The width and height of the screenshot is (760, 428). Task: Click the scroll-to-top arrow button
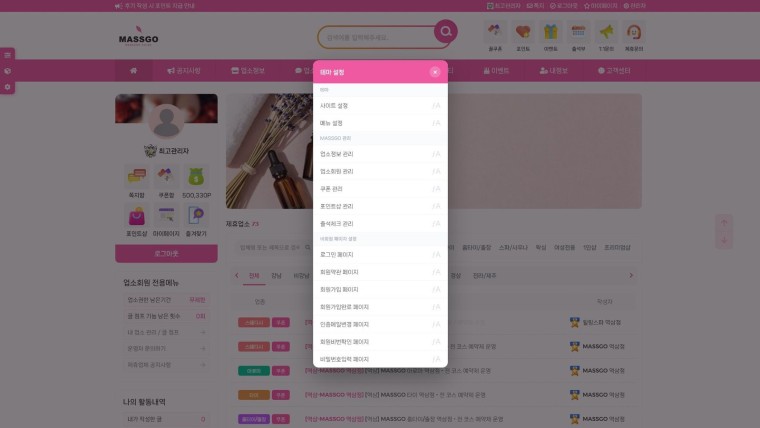pyautogui.click(x=724, y=223)
